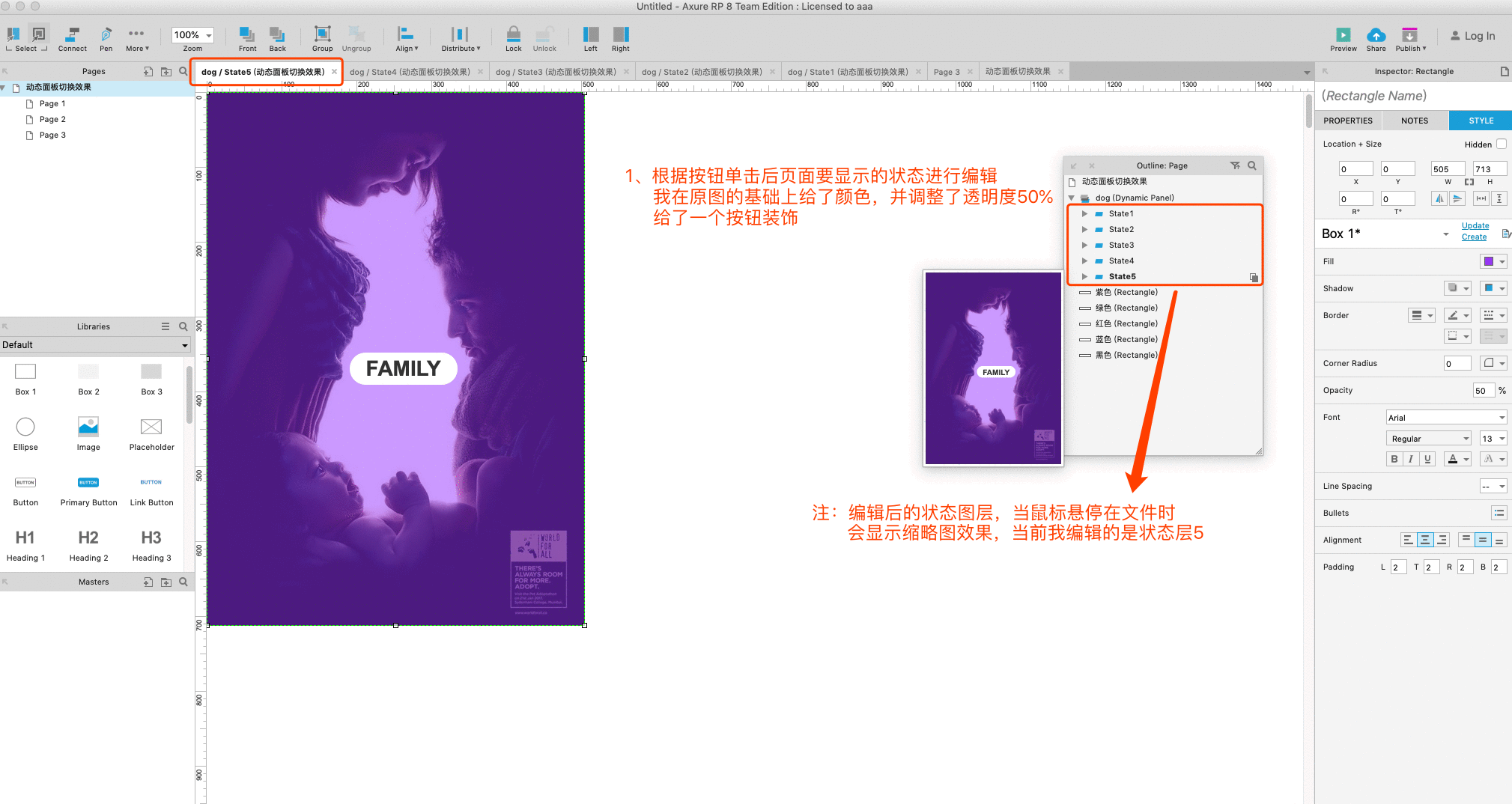1512x804 pixels.
Task: Open the bullets list button
Action: click(x=1499, y=513)
